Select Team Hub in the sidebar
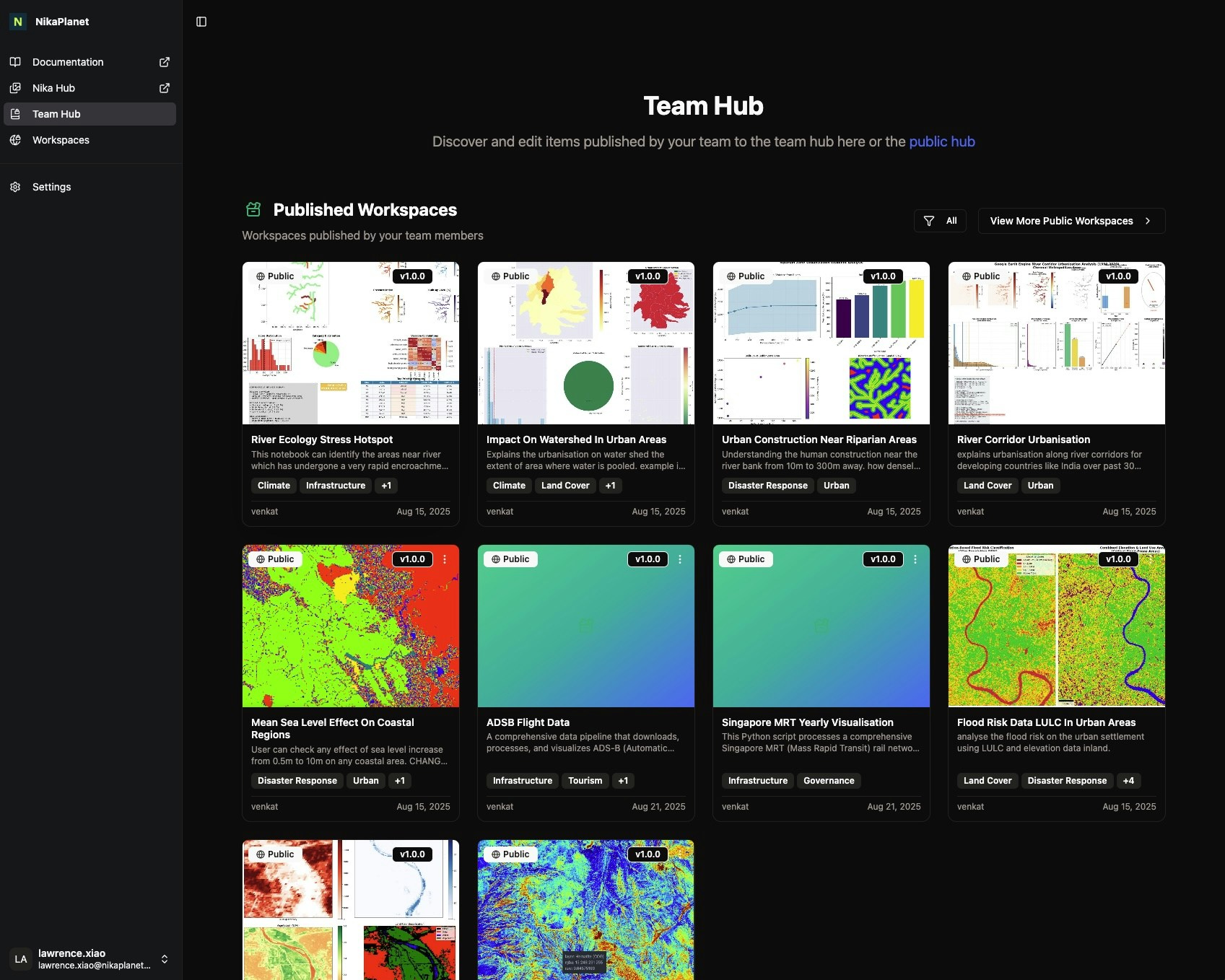Viewport: 1225px width, 980px height. (90, 114)
